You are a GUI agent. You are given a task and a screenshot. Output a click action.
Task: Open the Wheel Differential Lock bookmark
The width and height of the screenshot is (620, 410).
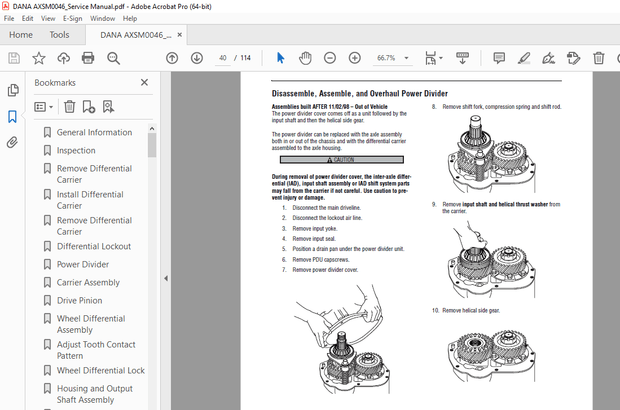101,370
